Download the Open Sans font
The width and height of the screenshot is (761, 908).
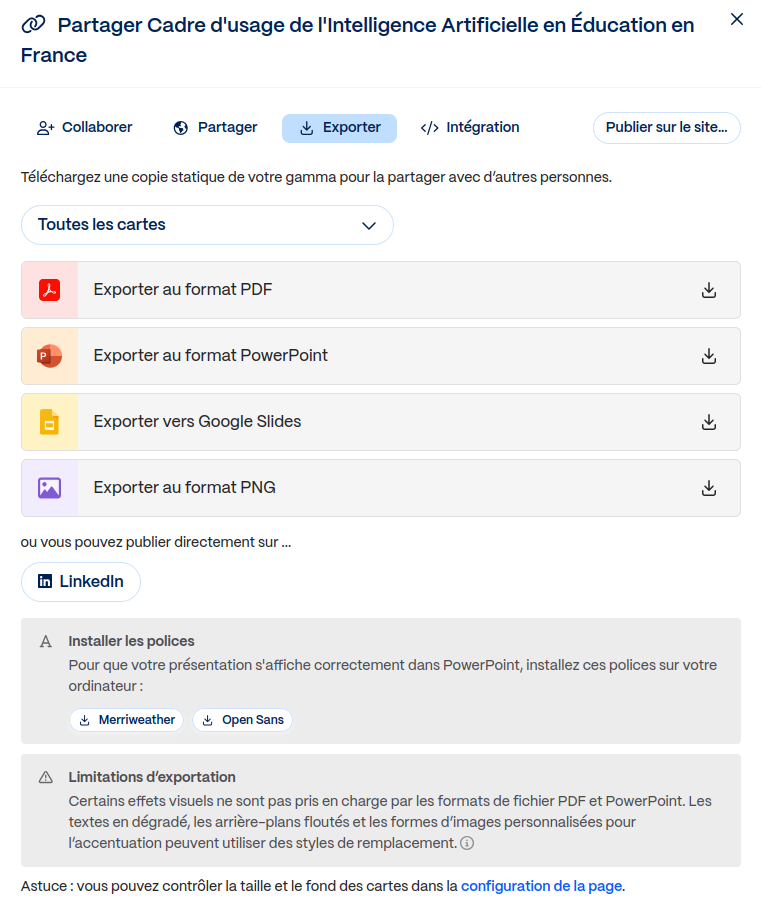click(x=242, y=720)
